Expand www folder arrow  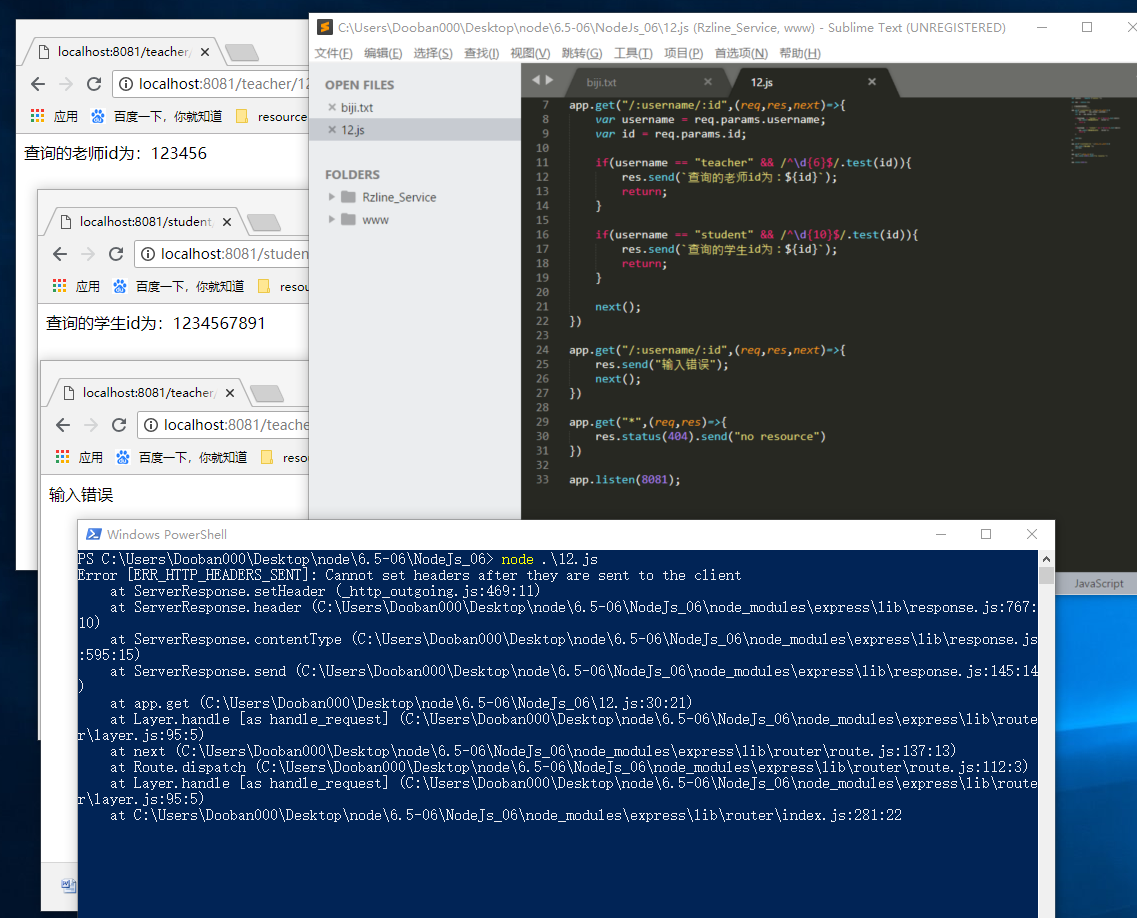pyautogui.click(x=331, y=219)
